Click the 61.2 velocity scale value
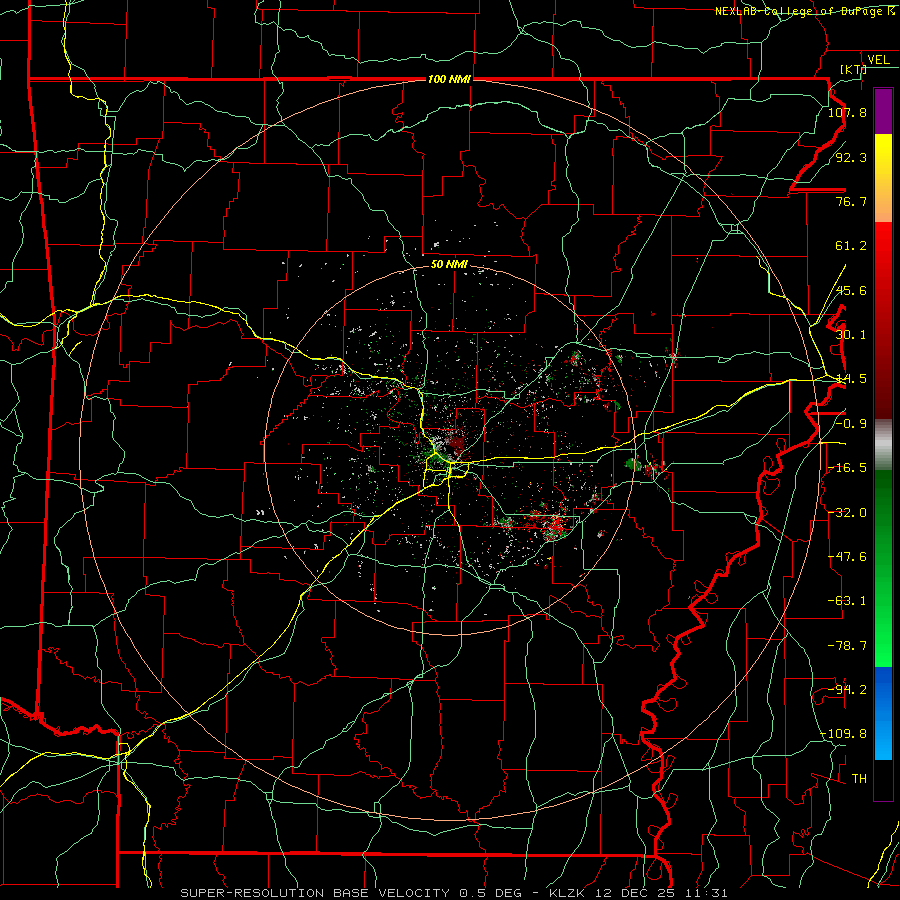This screenshot has width=900, height=900. (x=851, y=246)
